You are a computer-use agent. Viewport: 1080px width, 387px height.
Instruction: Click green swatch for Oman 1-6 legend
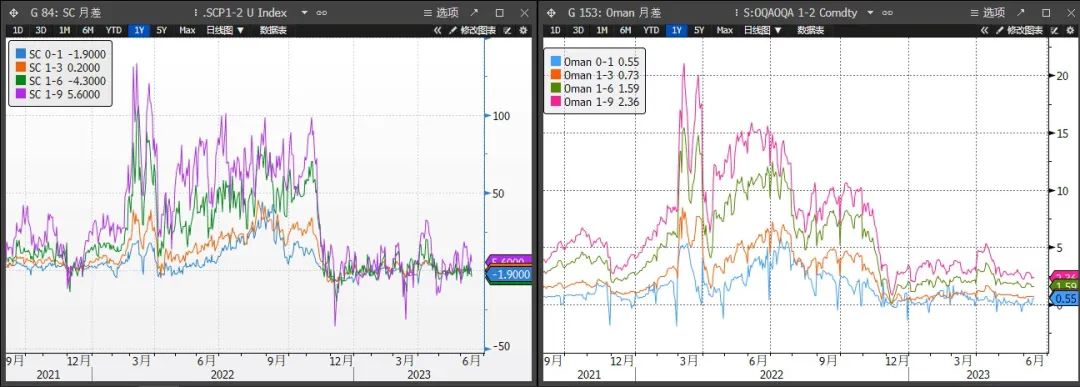click(x=556, y=88)
